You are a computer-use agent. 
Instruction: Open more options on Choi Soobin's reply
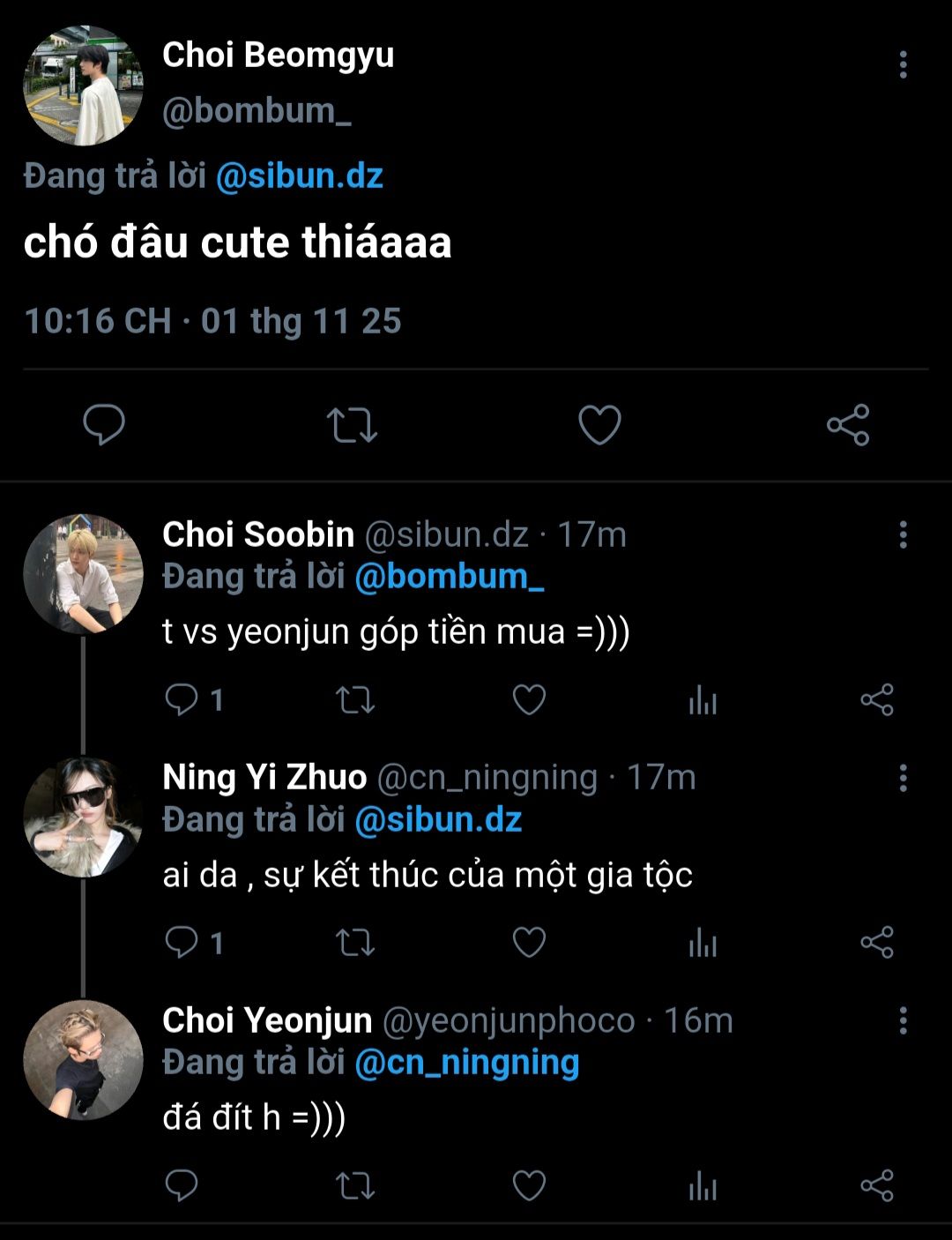[903, 534]
